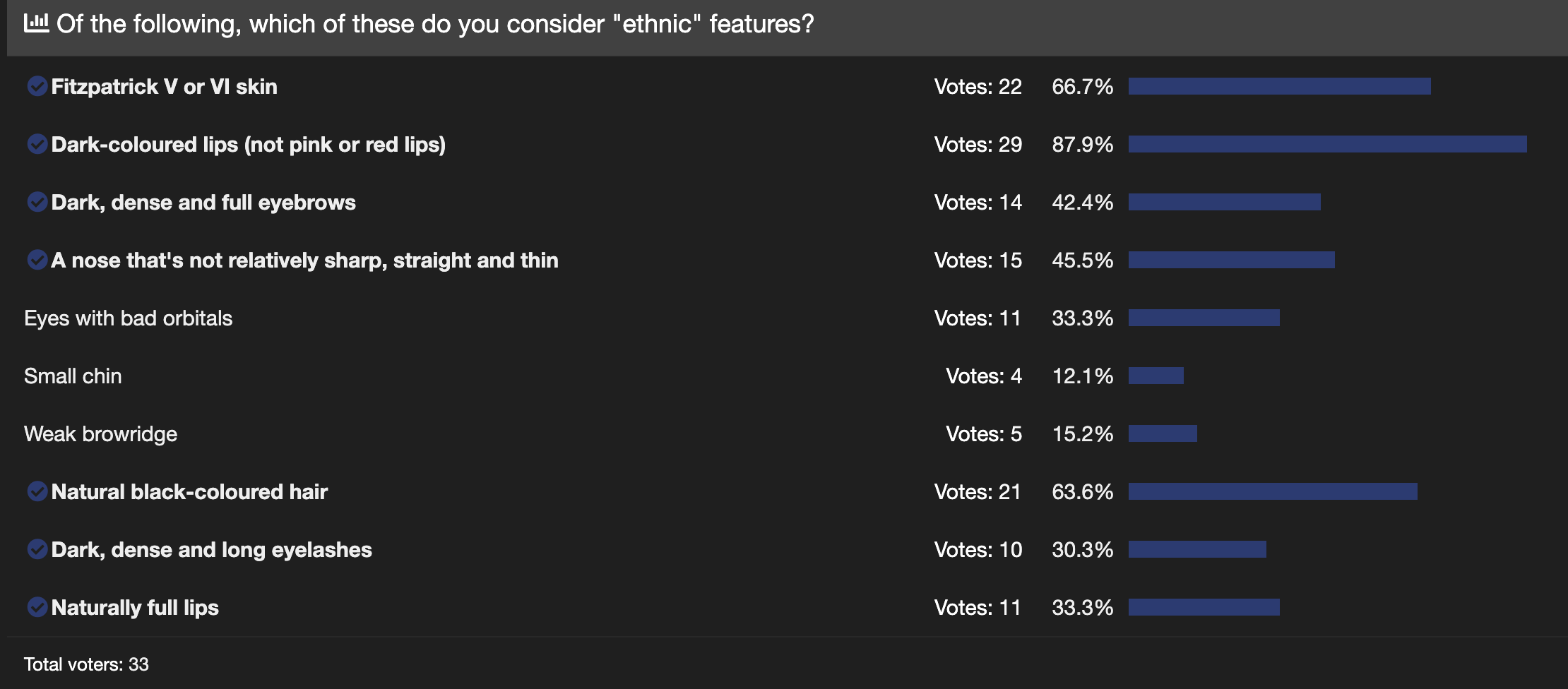Click the 87.9% bar for dark-coloured lips

point(1328,144)
